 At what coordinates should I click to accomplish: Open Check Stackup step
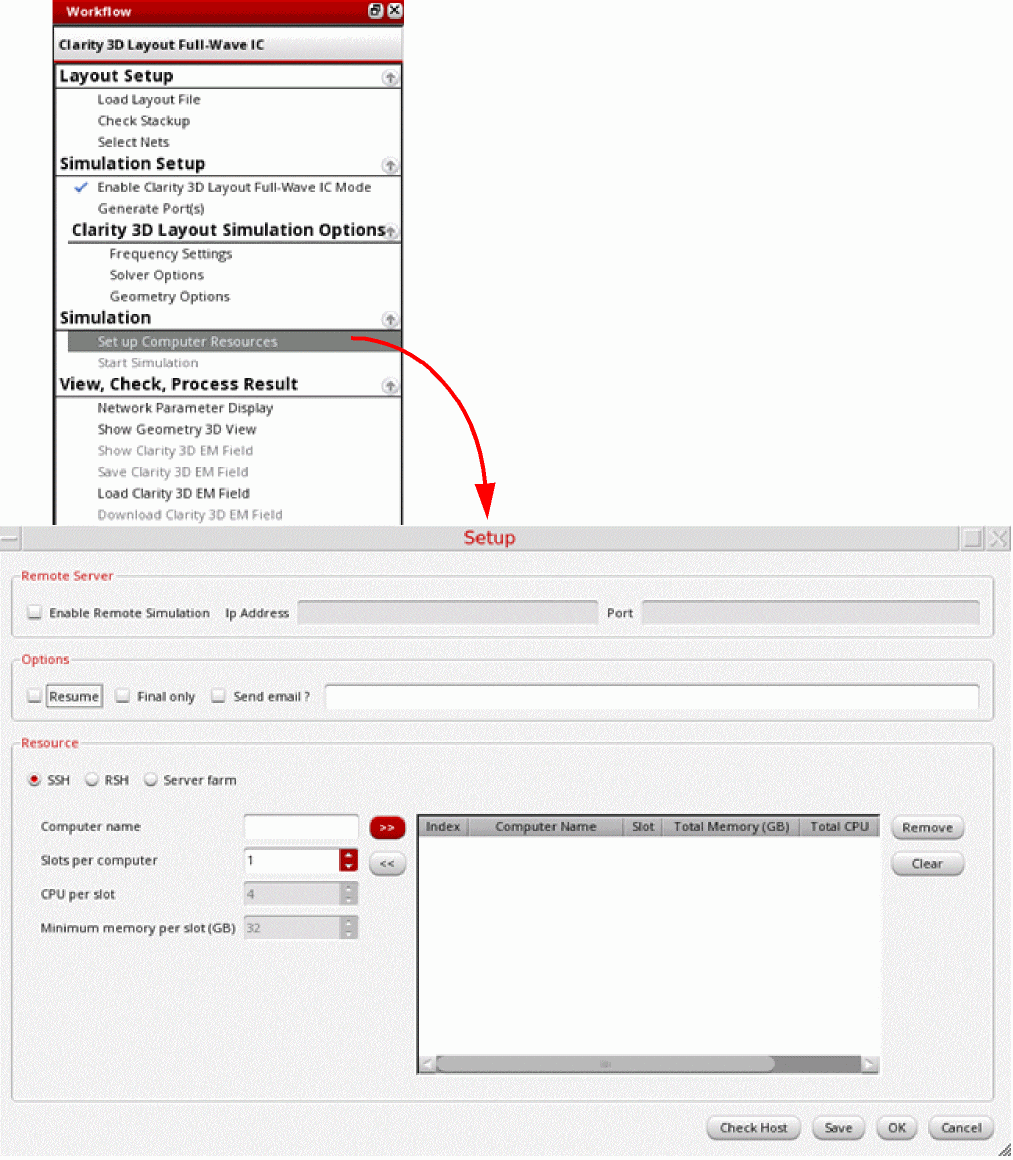point(144,121)
